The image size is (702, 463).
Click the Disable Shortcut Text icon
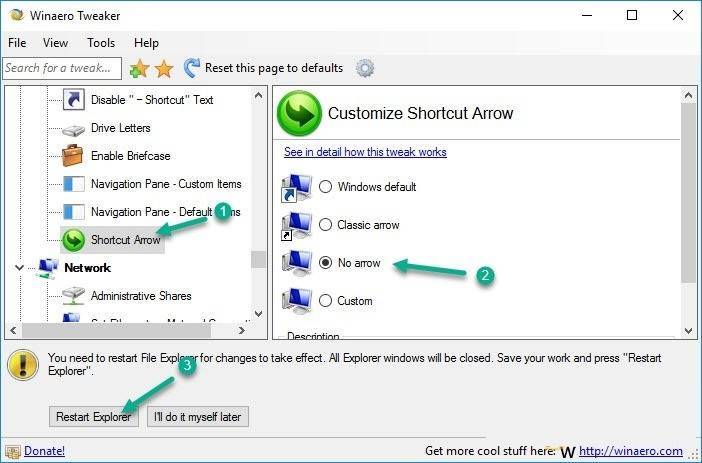(73, 99)
